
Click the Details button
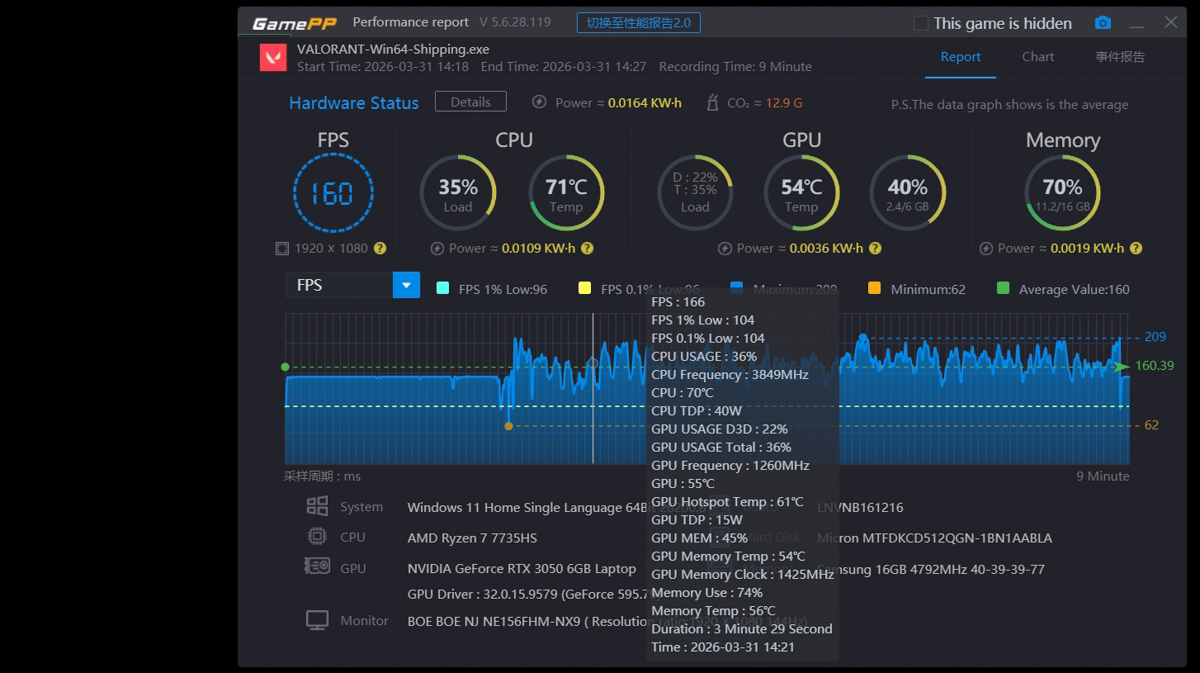pos(470,101)
